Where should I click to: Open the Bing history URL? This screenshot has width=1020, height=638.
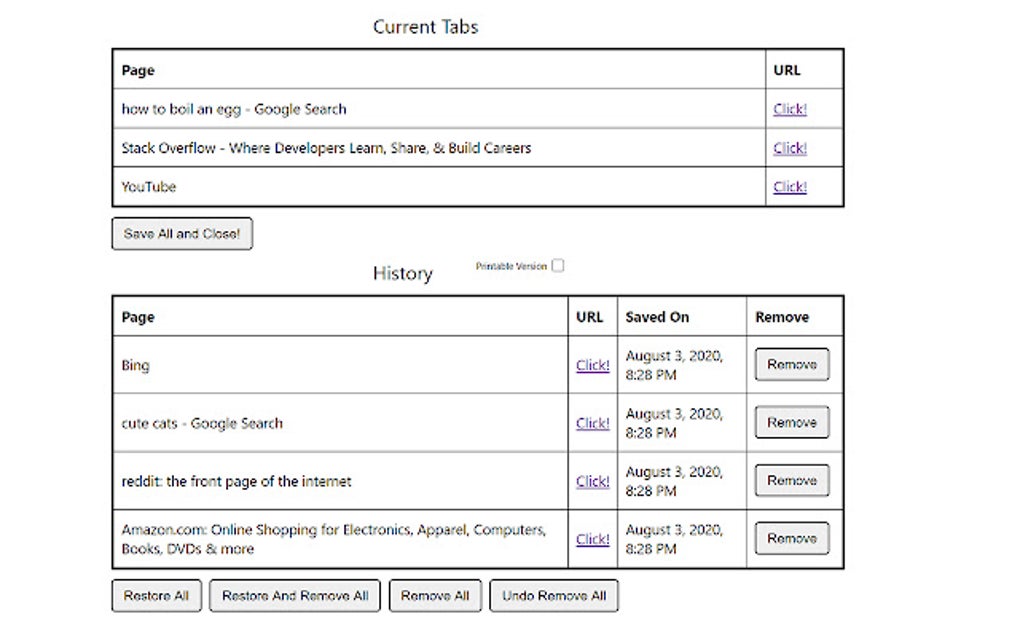[x=592, y=365]
